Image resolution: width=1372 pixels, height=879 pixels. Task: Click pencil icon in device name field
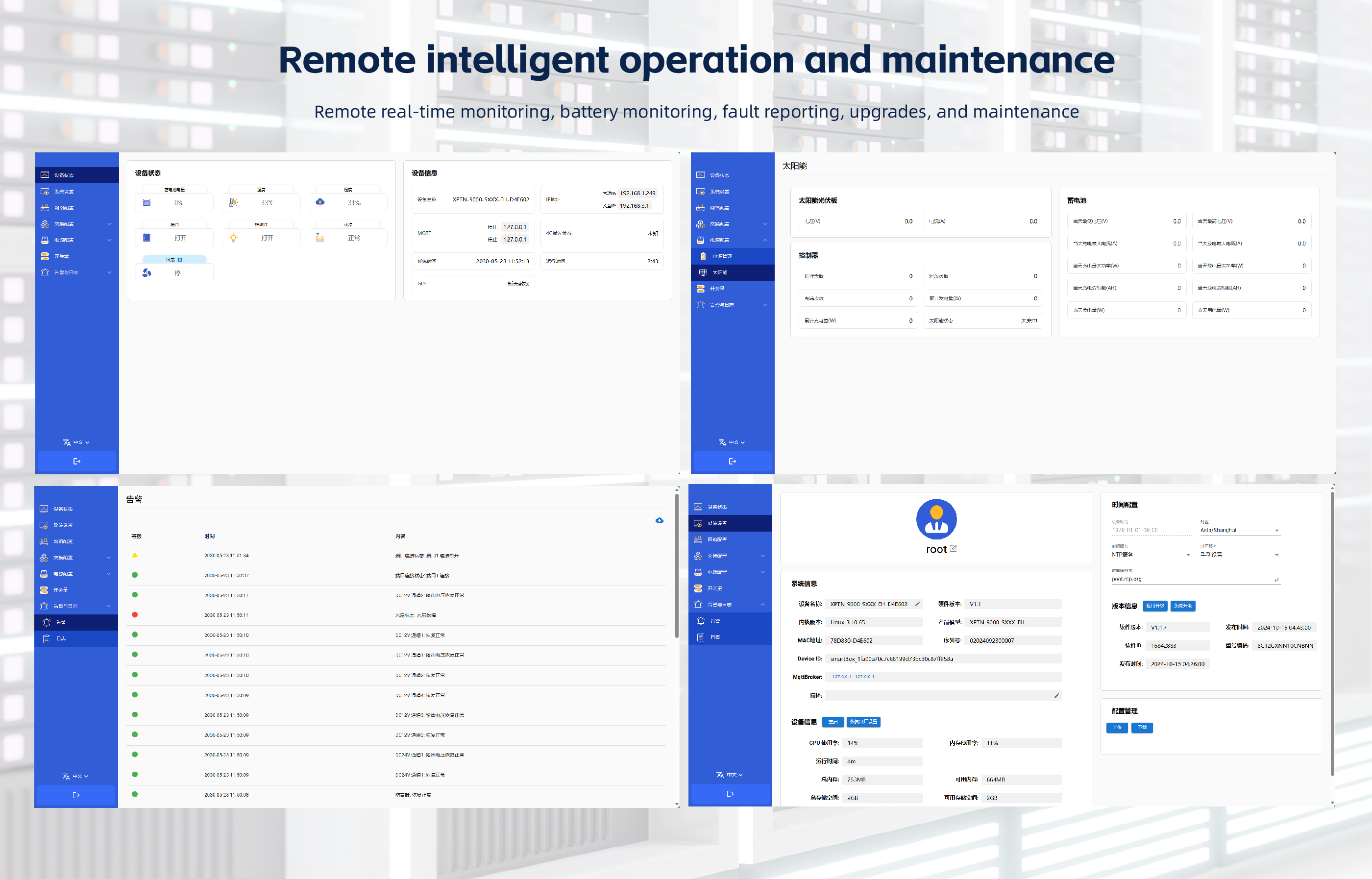[918, 604]
